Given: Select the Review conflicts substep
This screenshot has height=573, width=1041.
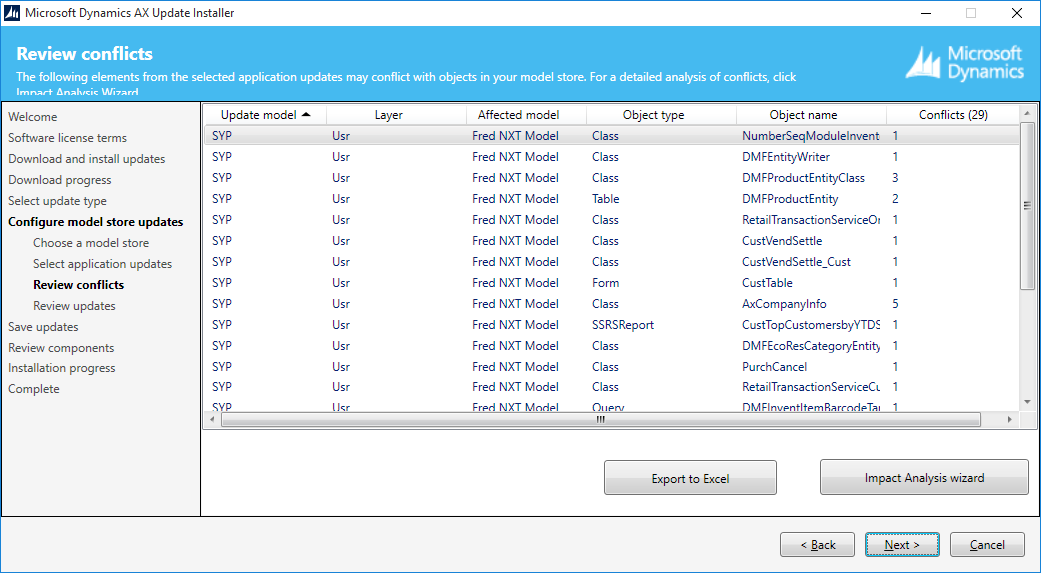Looking at the screenshot, I should pos(78,285).
